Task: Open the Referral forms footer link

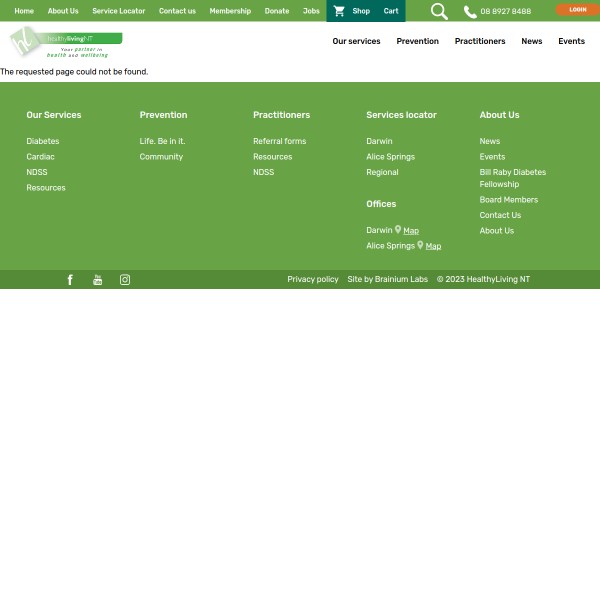Action: tap(279, 141)
